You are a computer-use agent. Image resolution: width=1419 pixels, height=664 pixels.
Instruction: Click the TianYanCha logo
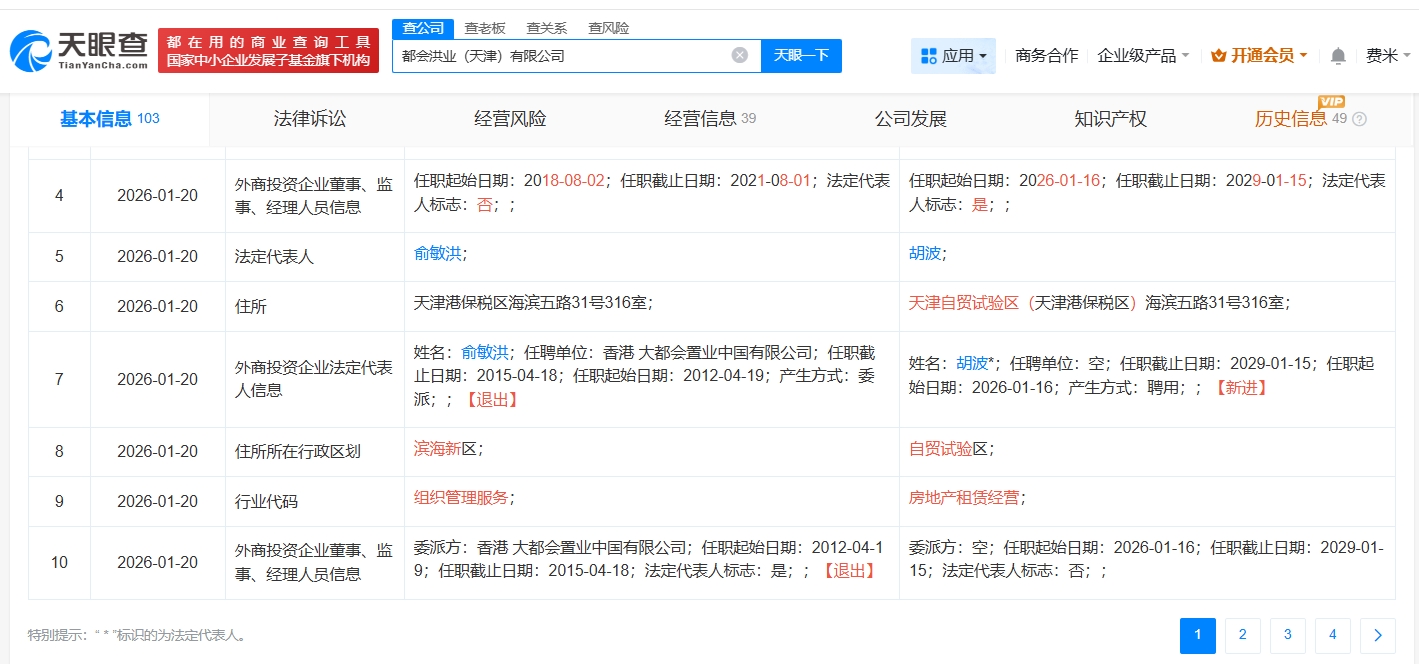[x=80, y=50]
